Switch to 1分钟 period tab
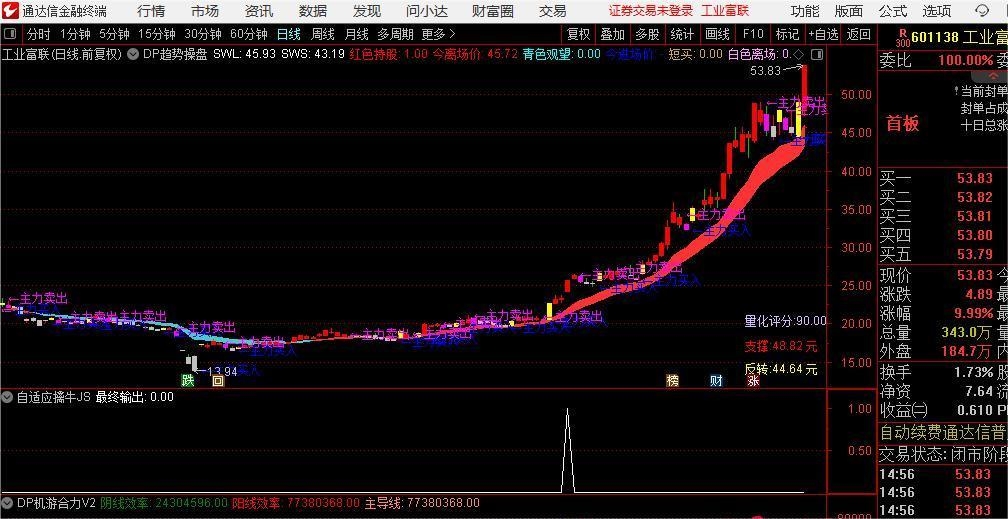 pyautogui.click(x=75, y=34)
